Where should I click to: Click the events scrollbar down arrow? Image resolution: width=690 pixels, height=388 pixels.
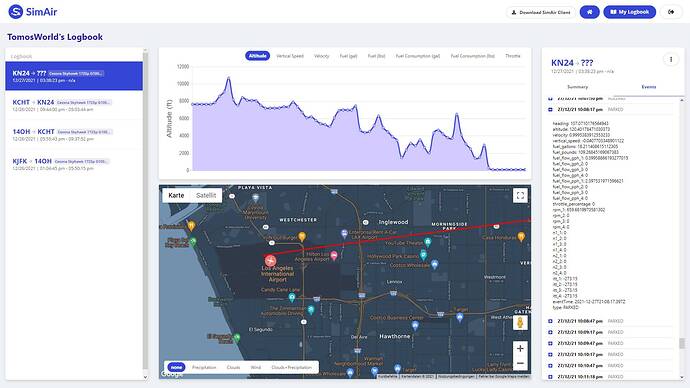[682, 377]
